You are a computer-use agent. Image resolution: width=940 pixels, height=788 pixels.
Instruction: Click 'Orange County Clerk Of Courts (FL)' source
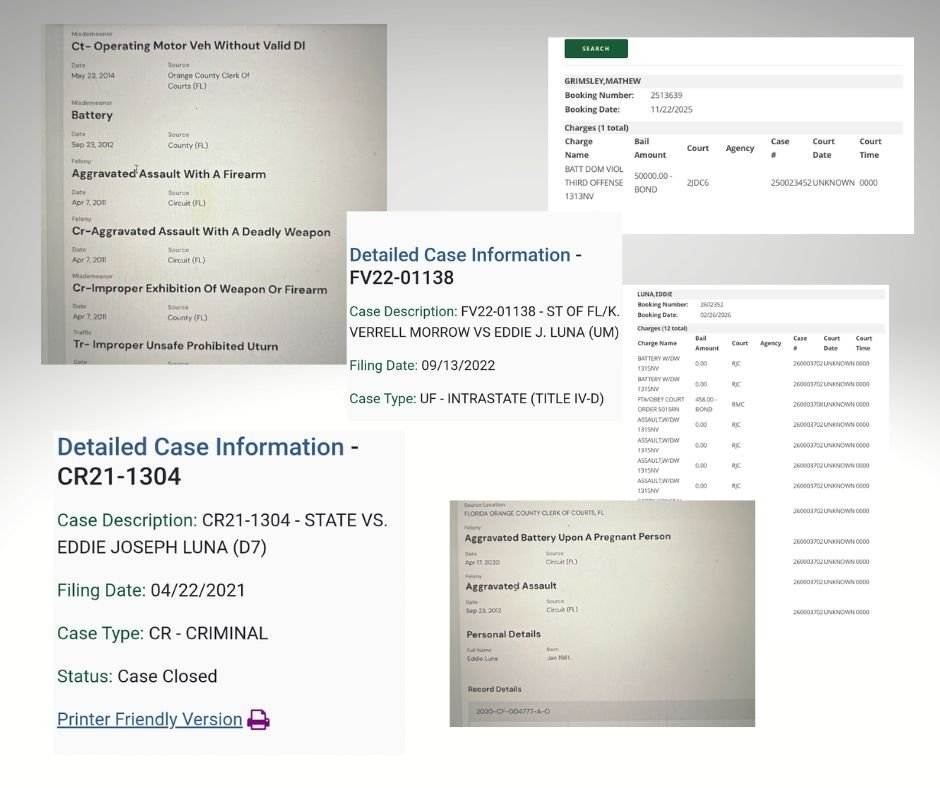click(209, 81)
